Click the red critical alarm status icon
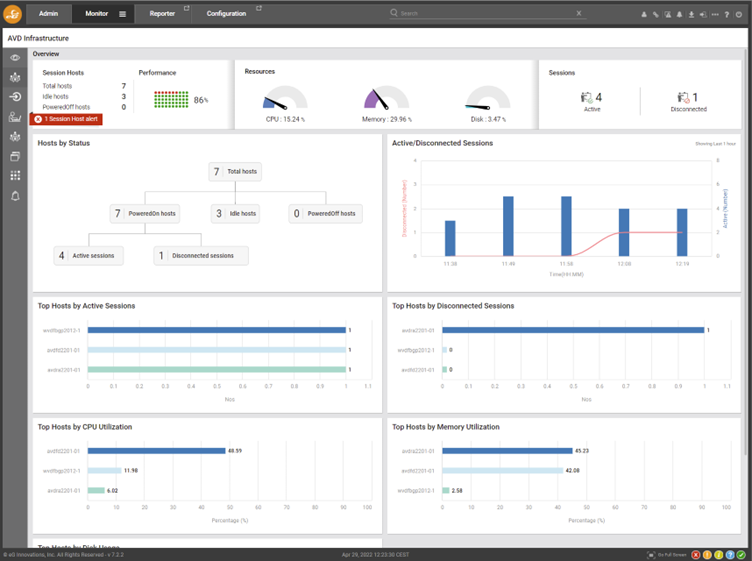Viewport: 752px width, 561px height. pos(695,555)
